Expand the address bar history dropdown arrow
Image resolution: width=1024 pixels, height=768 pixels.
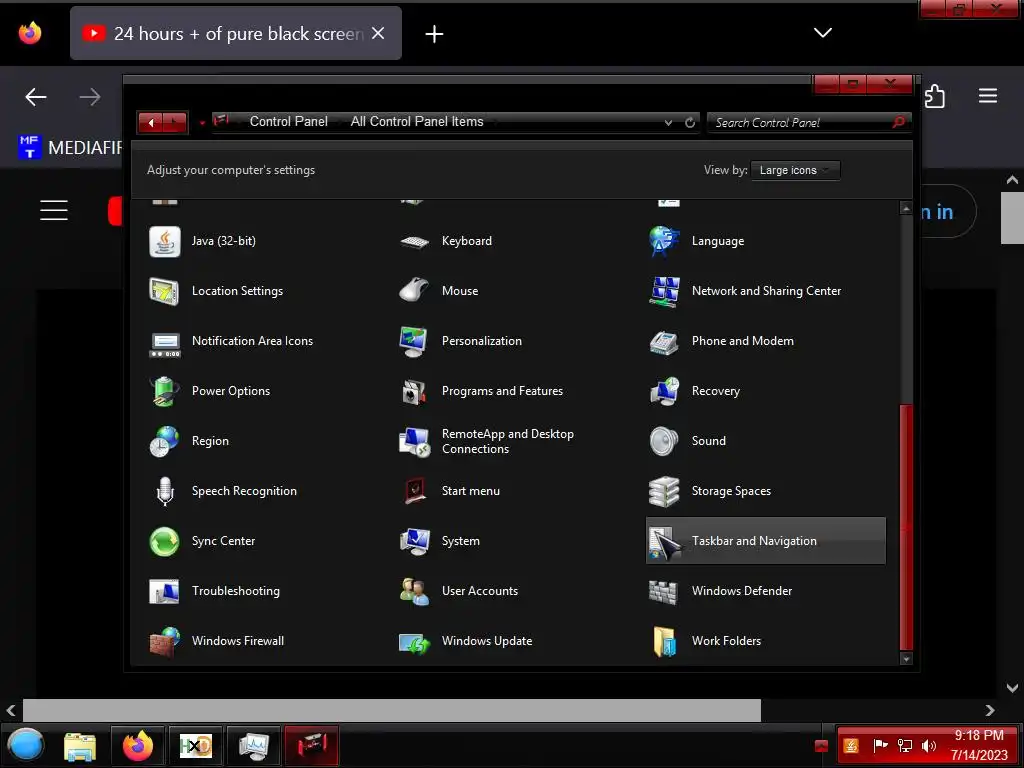pyautogui.click(x=668, y=123)
